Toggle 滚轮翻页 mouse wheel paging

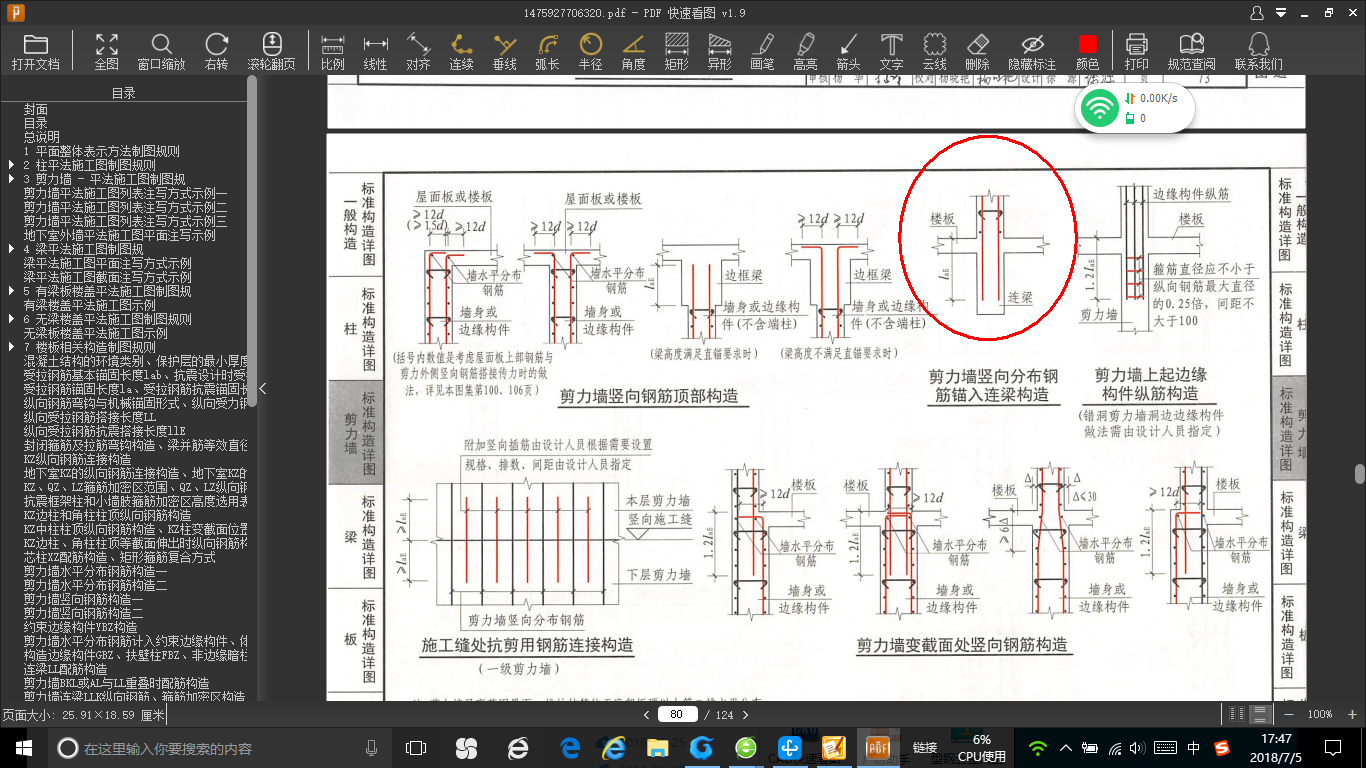272,52
